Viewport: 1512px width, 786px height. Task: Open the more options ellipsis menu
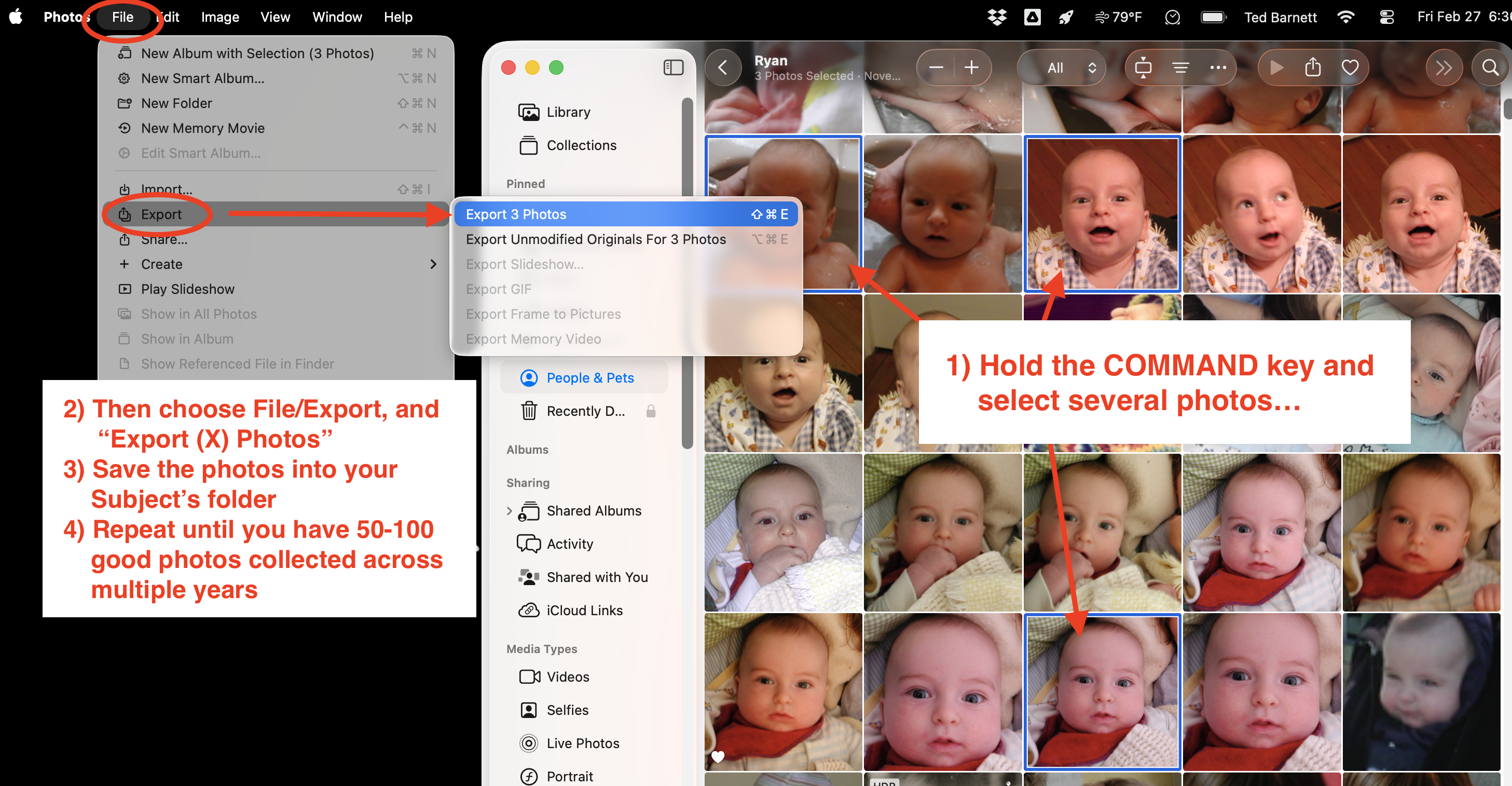pos(1218,67)
